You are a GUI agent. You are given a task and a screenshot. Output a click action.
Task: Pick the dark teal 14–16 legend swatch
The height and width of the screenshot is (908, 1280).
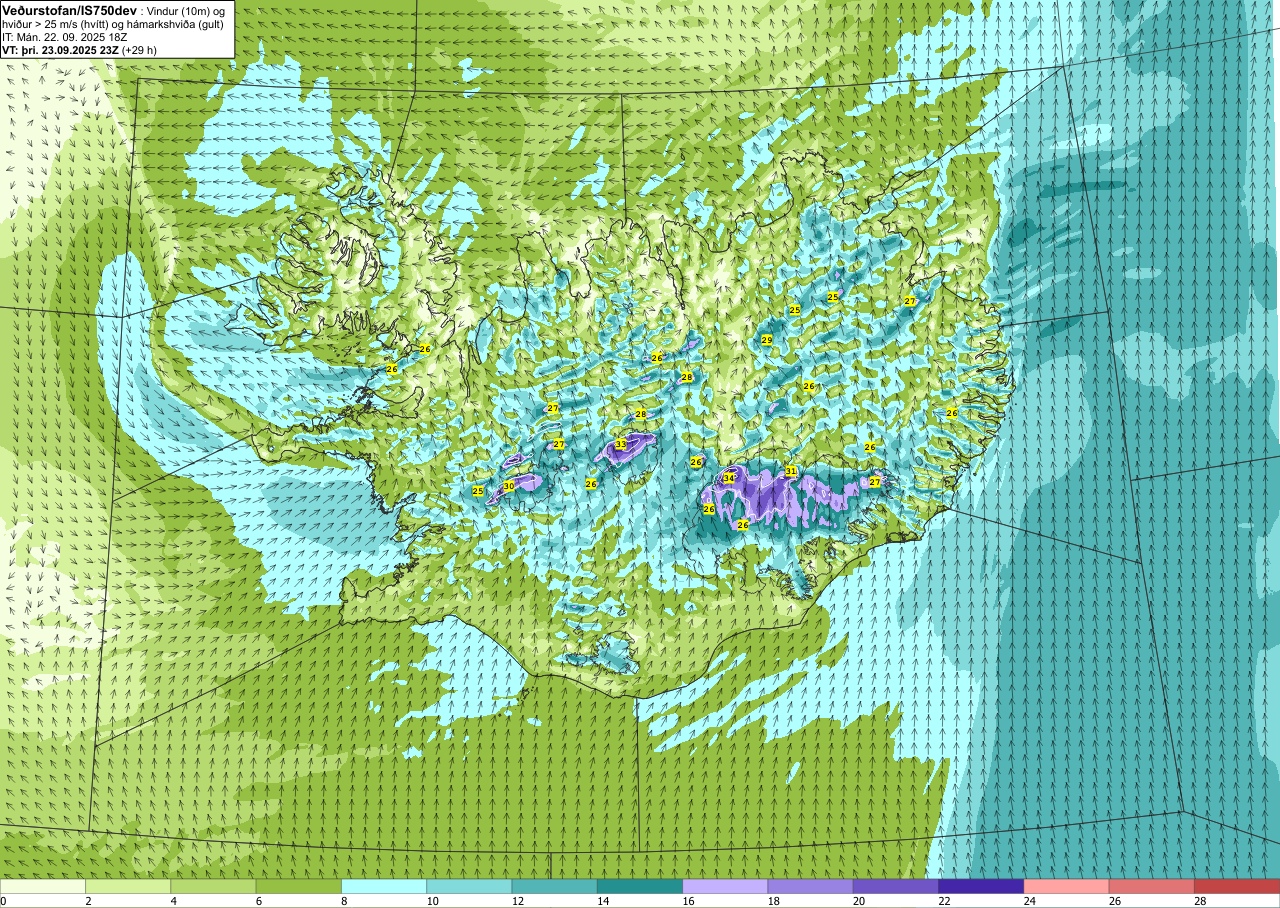click(x=640, y=886)
